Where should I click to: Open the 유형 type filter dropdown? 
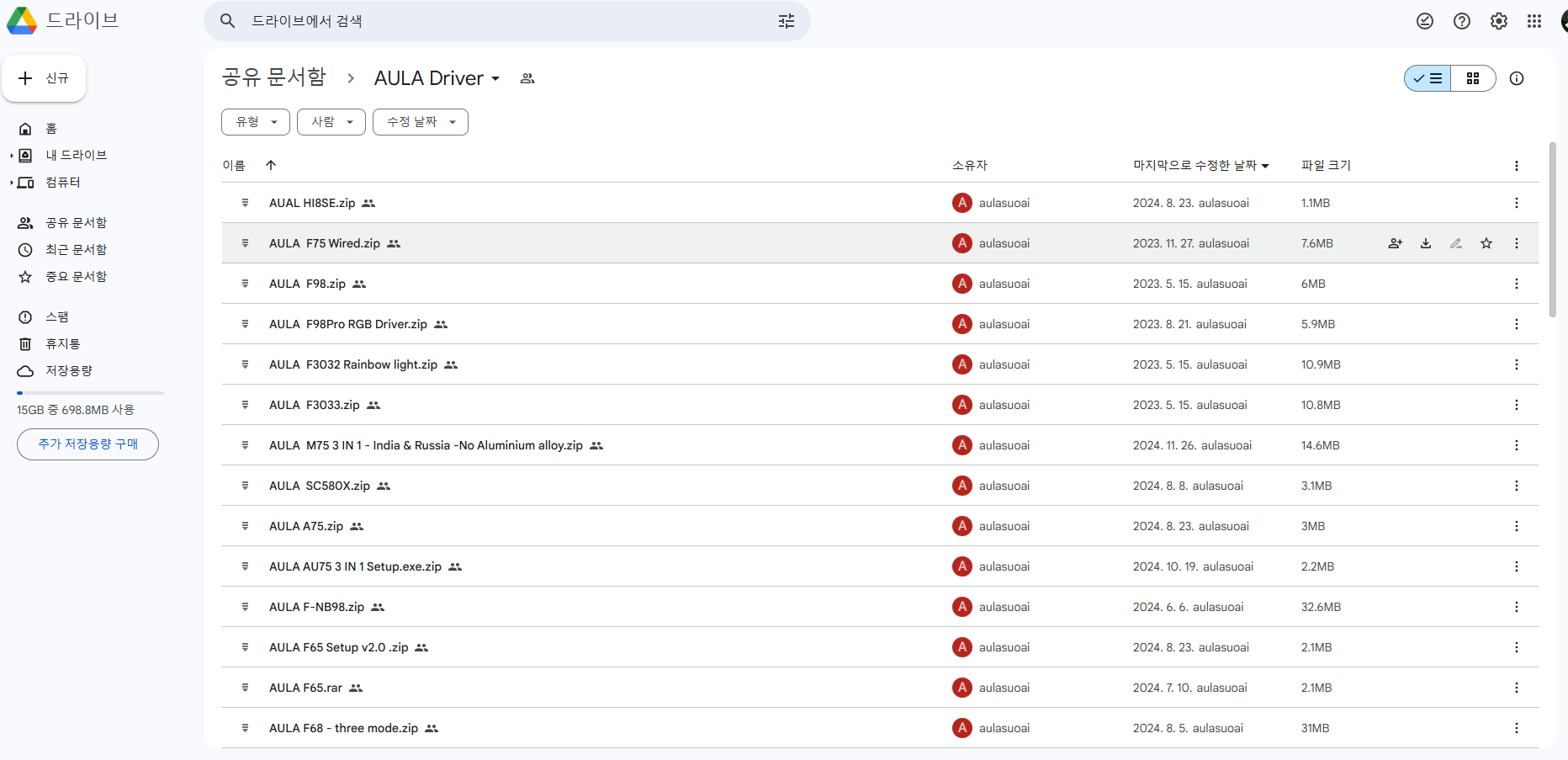tap(256, 122)
